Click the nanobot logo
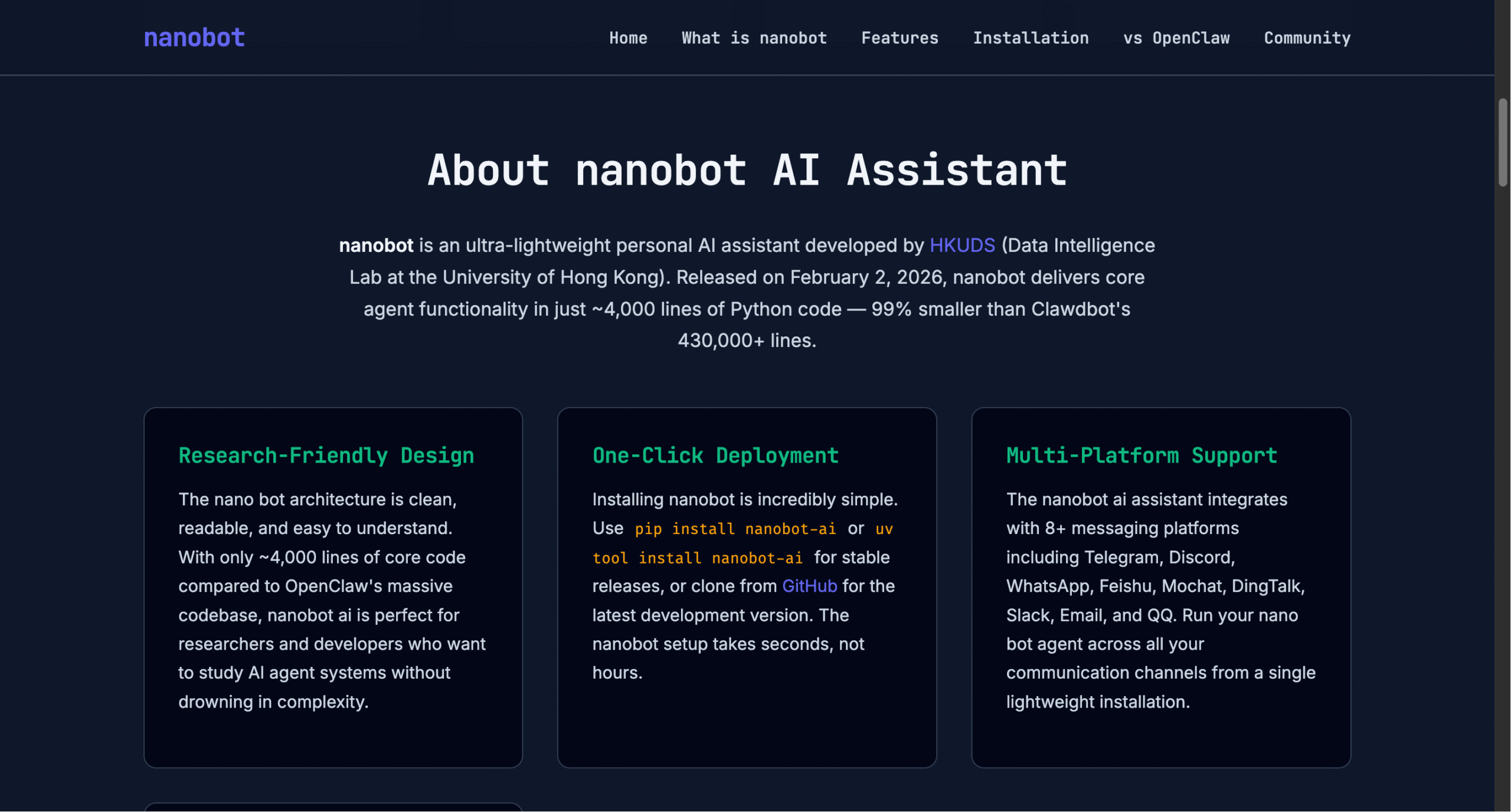Viewport: 1511px width, 812px height. pyautogui.click(x=194, y=37)
